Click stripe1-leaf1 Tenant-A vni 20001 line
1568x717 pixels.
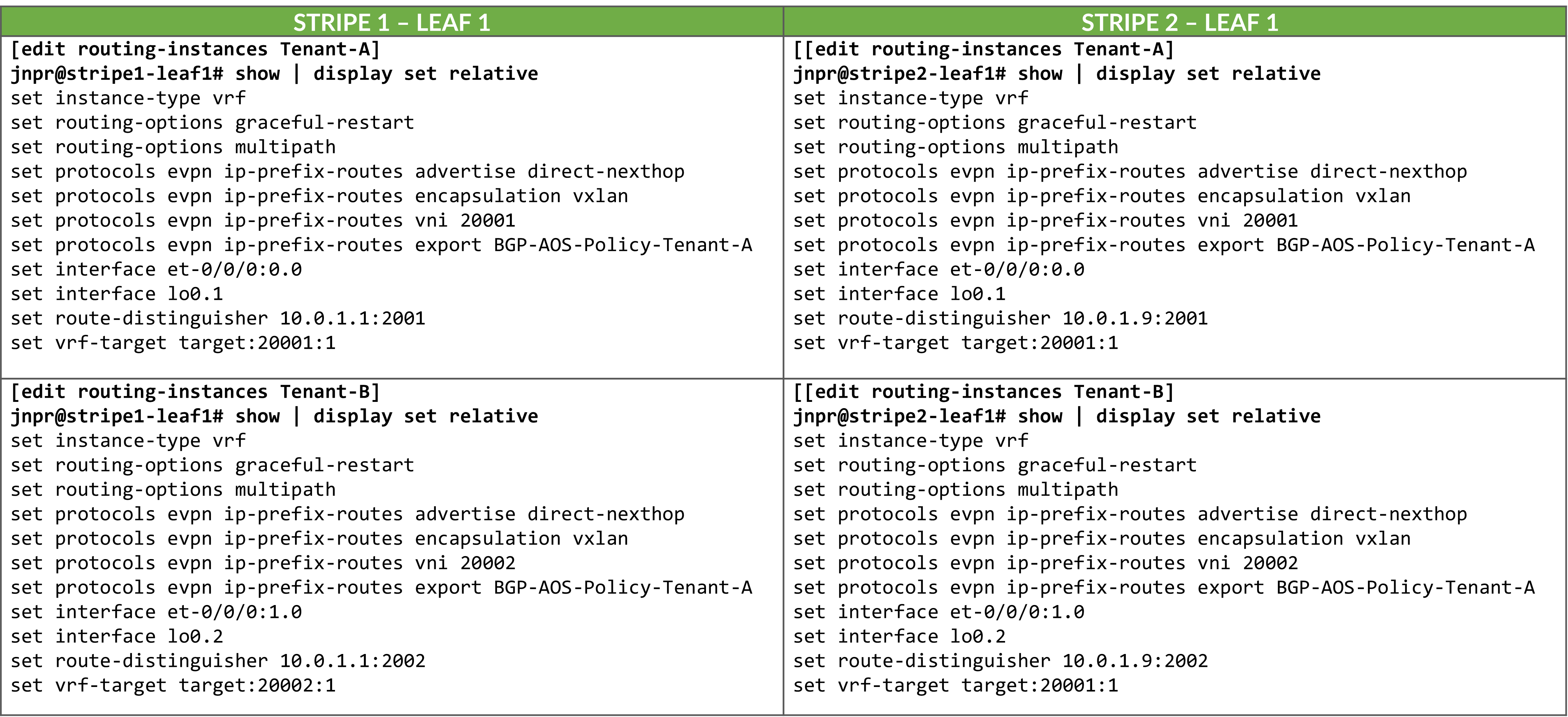click(262, 221)
